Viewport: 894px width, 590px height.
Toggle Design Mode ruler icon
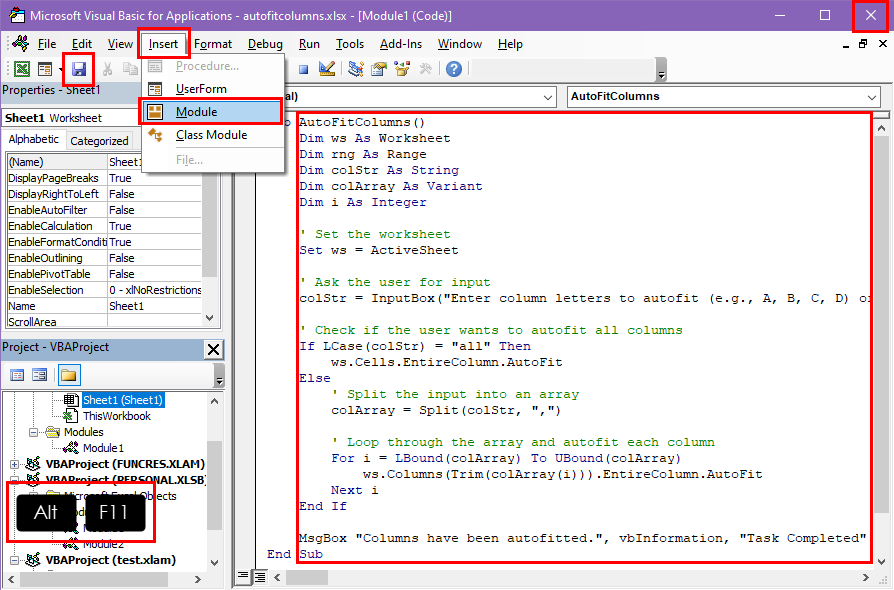click(x=327, y=69)
